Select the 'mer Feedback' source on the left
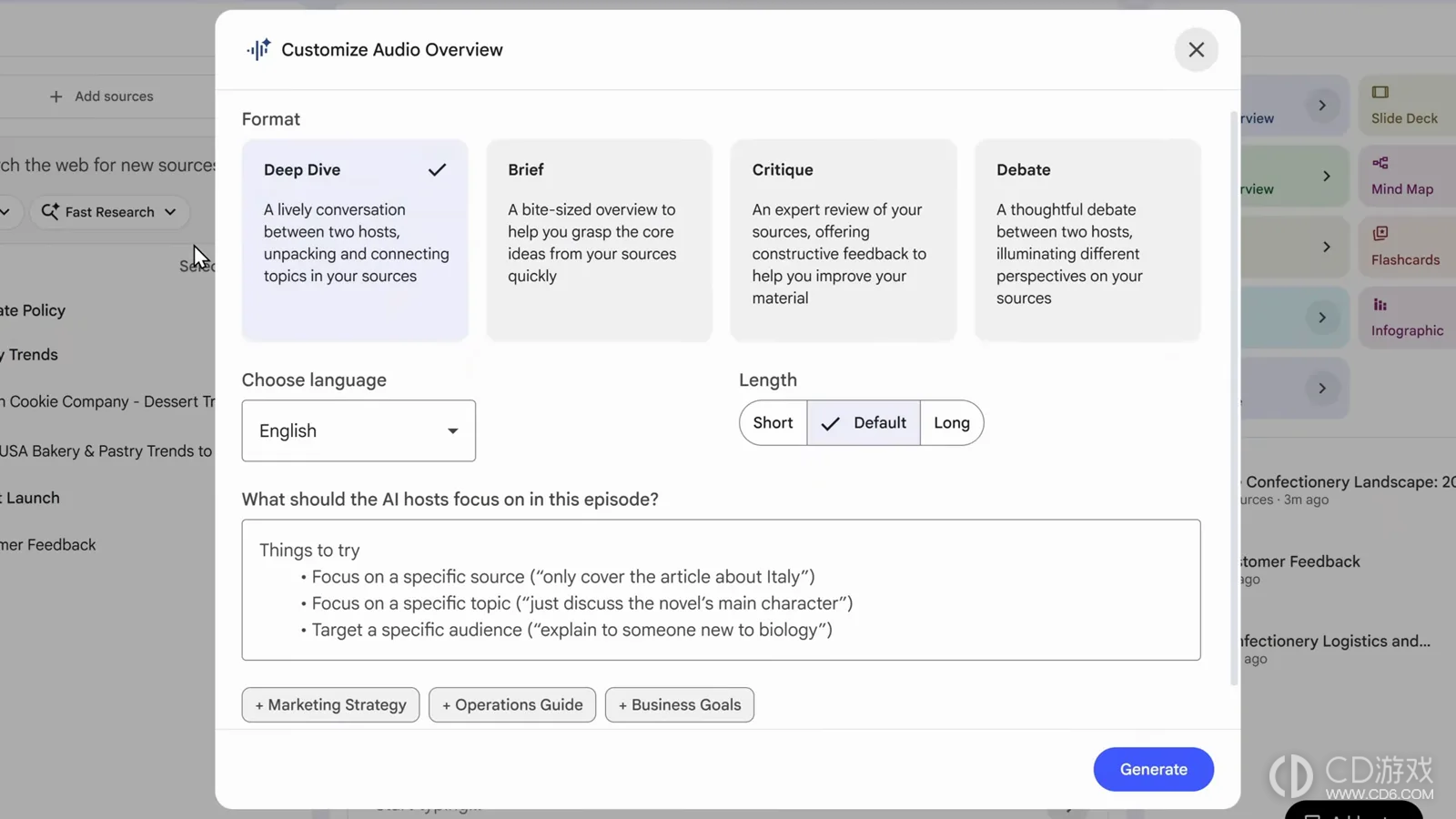The image size is (1456, 819). (x=48, y=545)
